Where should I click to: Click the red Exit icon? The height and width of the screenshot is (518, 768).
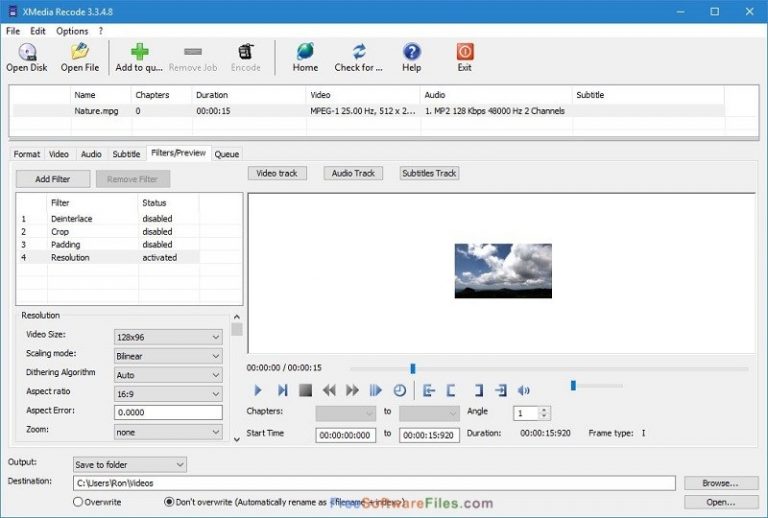click(465, 52)
